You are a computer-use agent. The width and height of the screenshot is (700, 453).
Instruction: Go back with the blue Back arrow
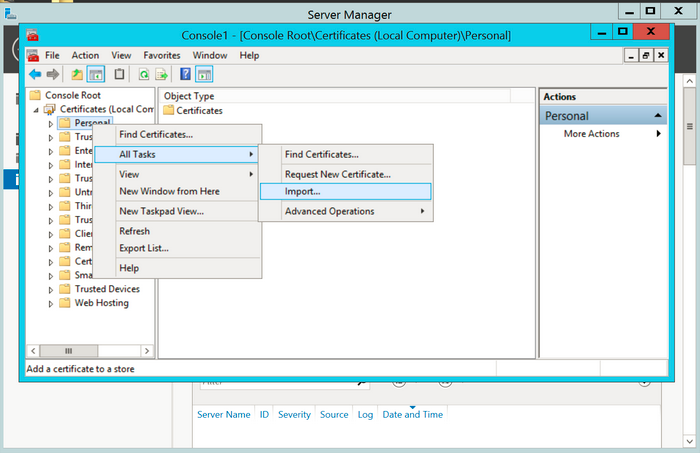coord(35,74)
